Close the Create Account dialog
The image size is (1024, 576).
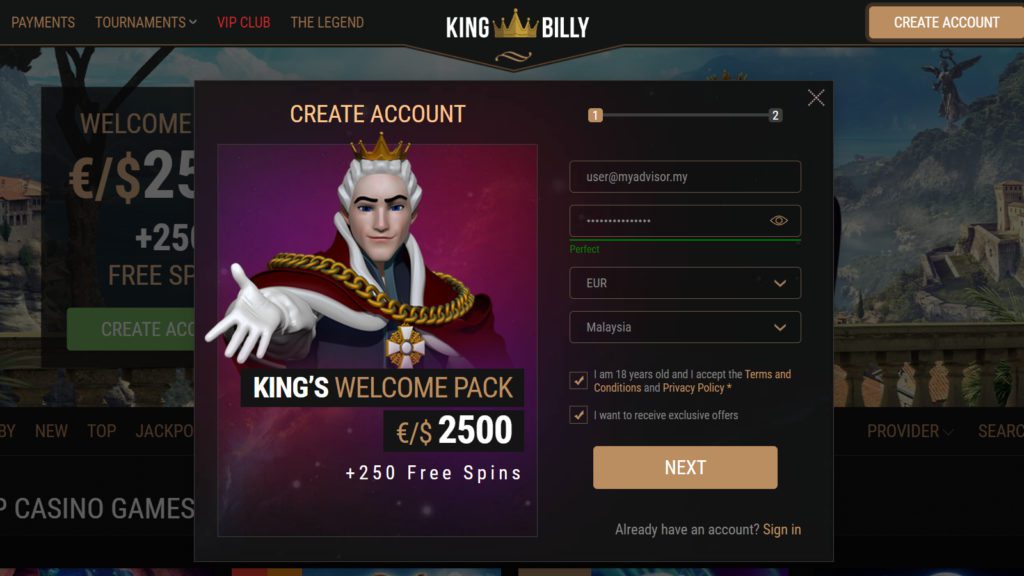(x=816, y=98)
